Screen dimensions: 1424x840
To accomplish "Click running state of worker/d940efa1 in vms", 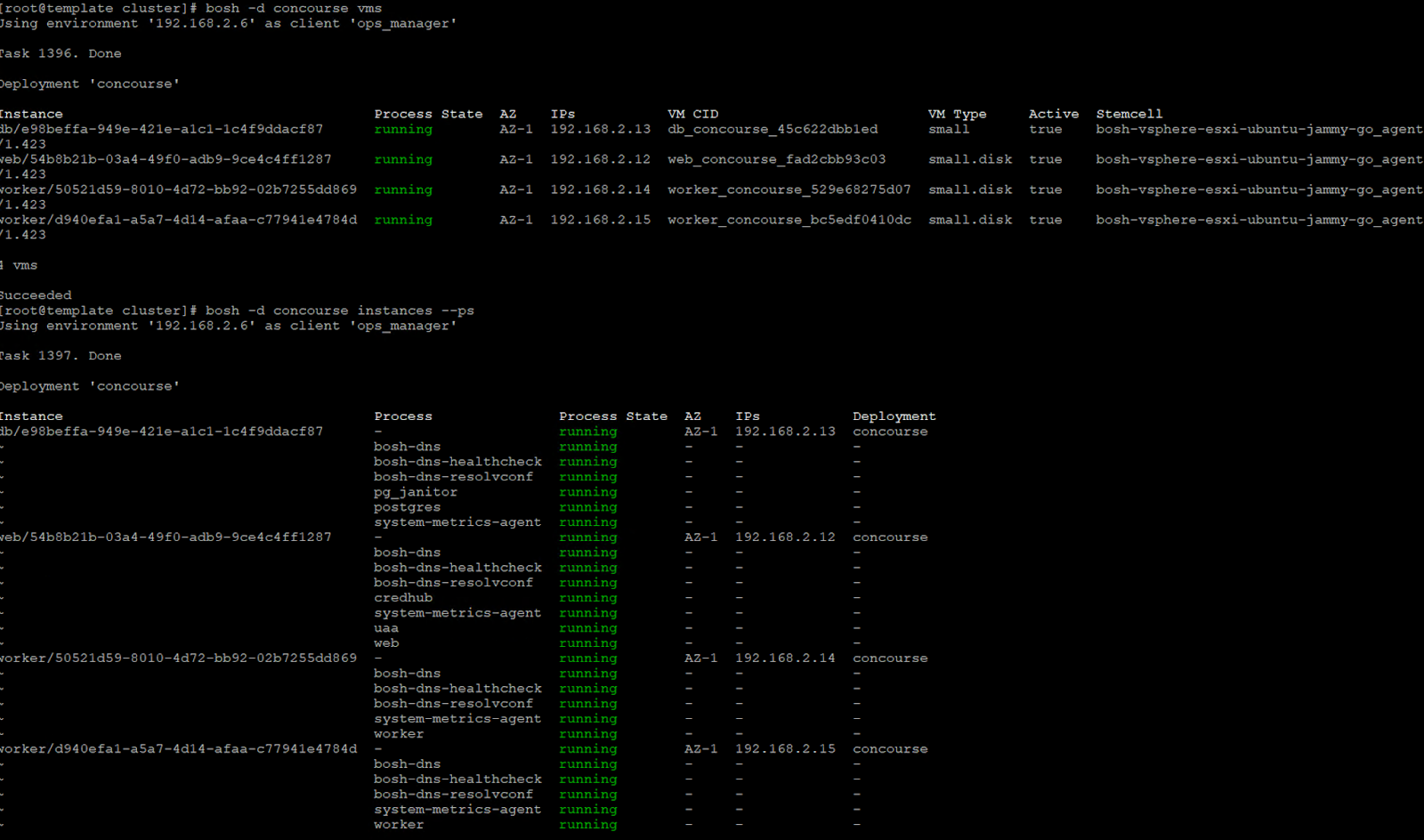I will [403, 220].
